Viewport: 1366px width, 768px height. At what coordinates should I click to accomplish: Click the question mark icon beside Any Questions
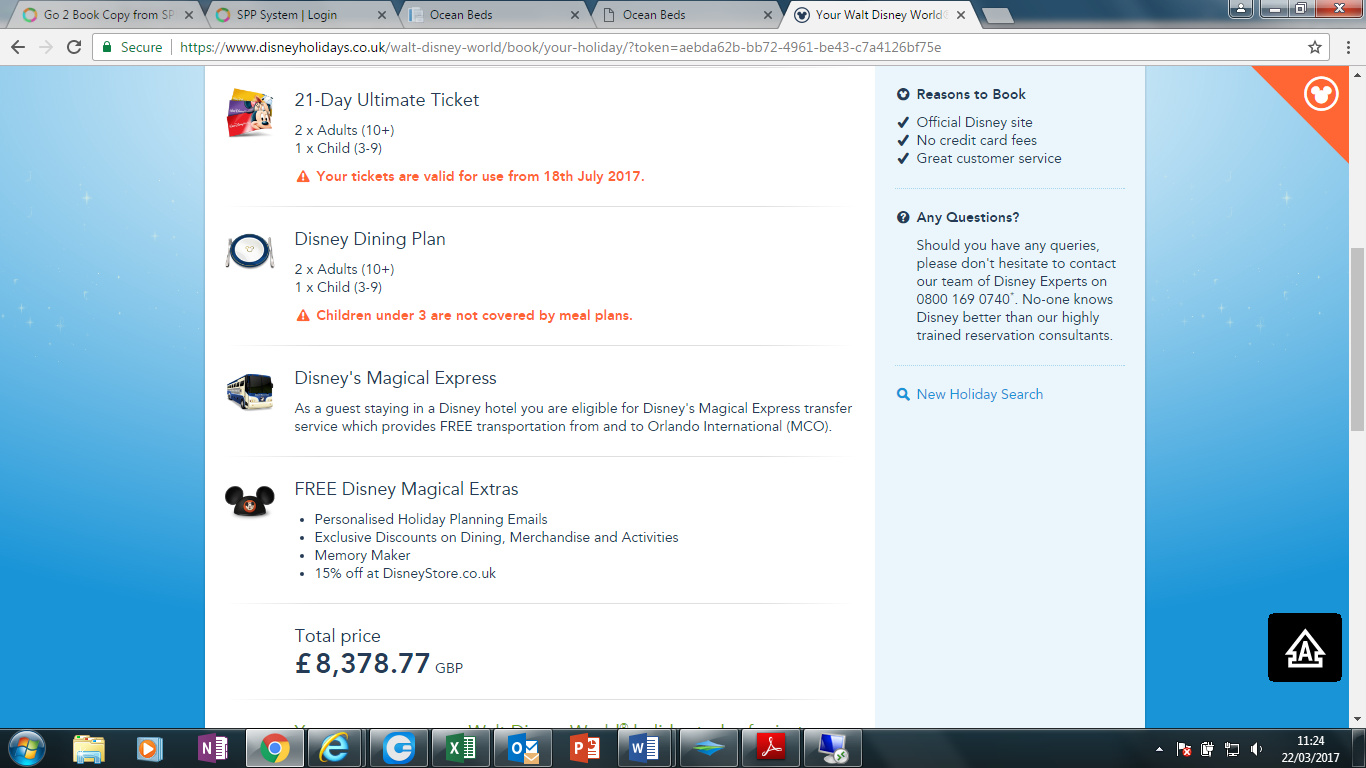pos(903,217)
